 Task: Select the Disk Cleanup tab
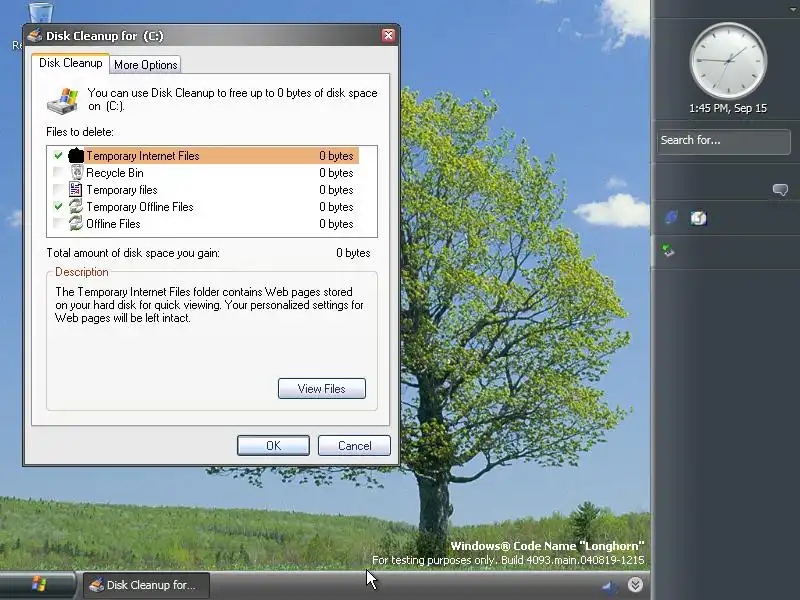click(x=70, y=63)
